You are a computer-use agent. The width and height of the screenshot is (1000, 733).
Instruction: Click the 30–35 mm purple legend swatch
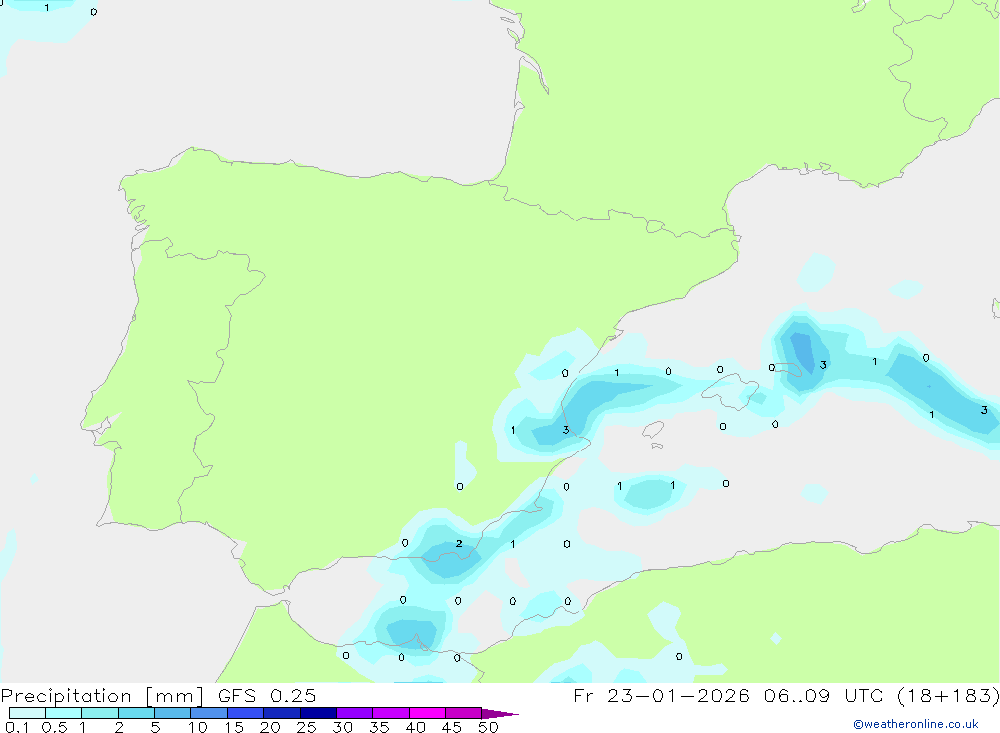pos(355,713)
